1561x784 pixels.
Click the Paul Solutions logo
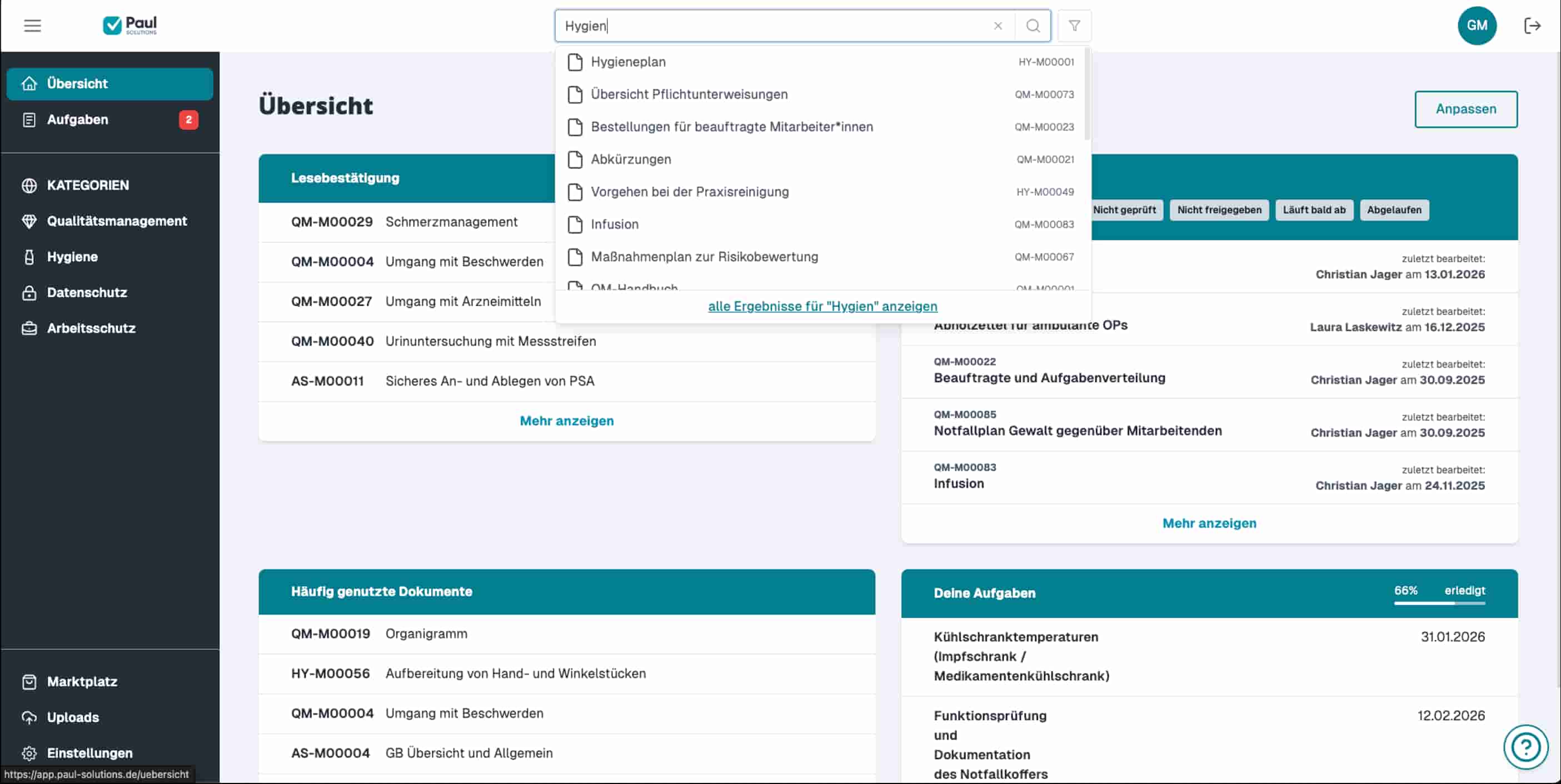129,26
